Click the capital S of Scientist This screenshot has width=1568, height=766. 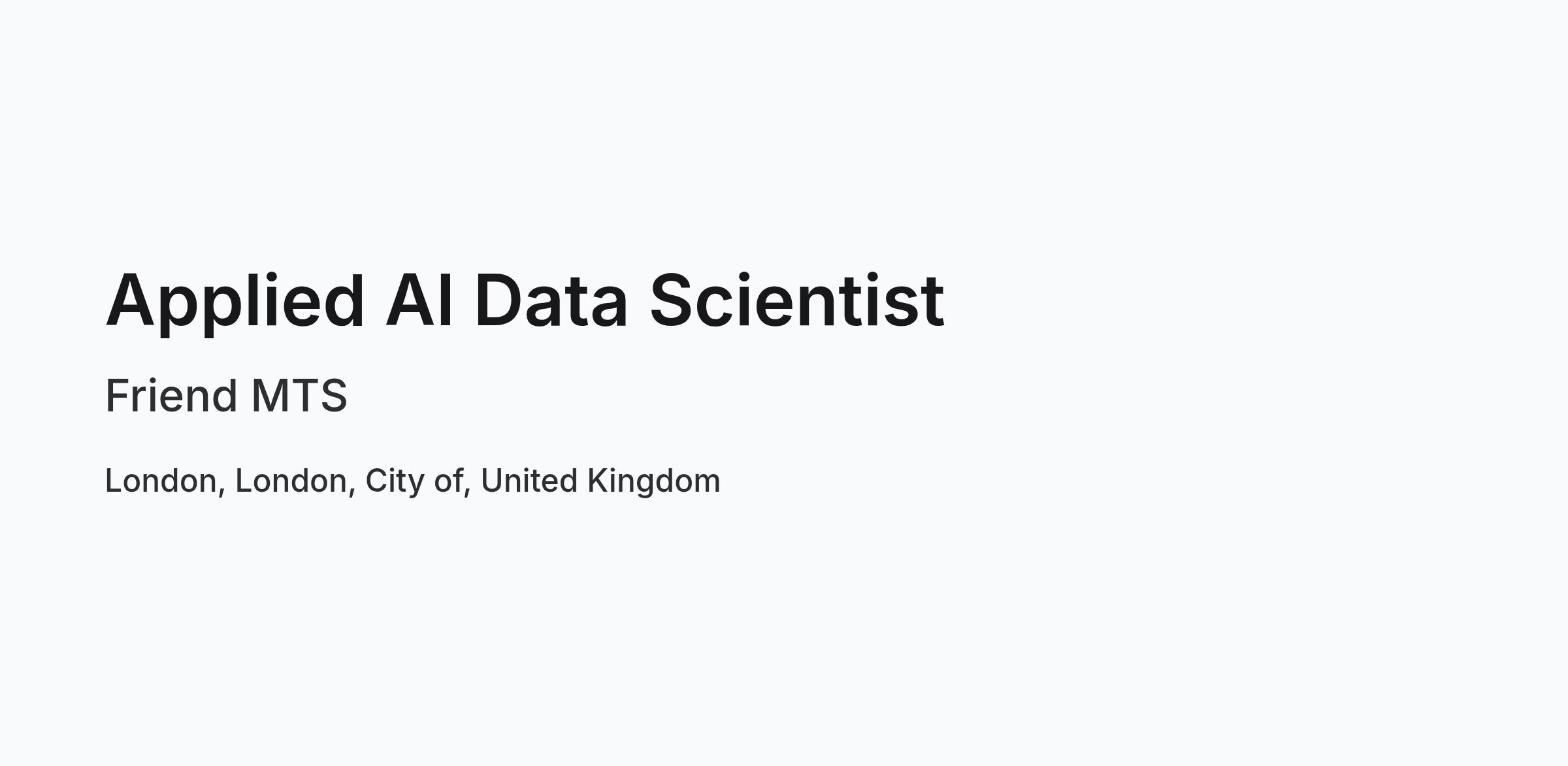point(672,300)
